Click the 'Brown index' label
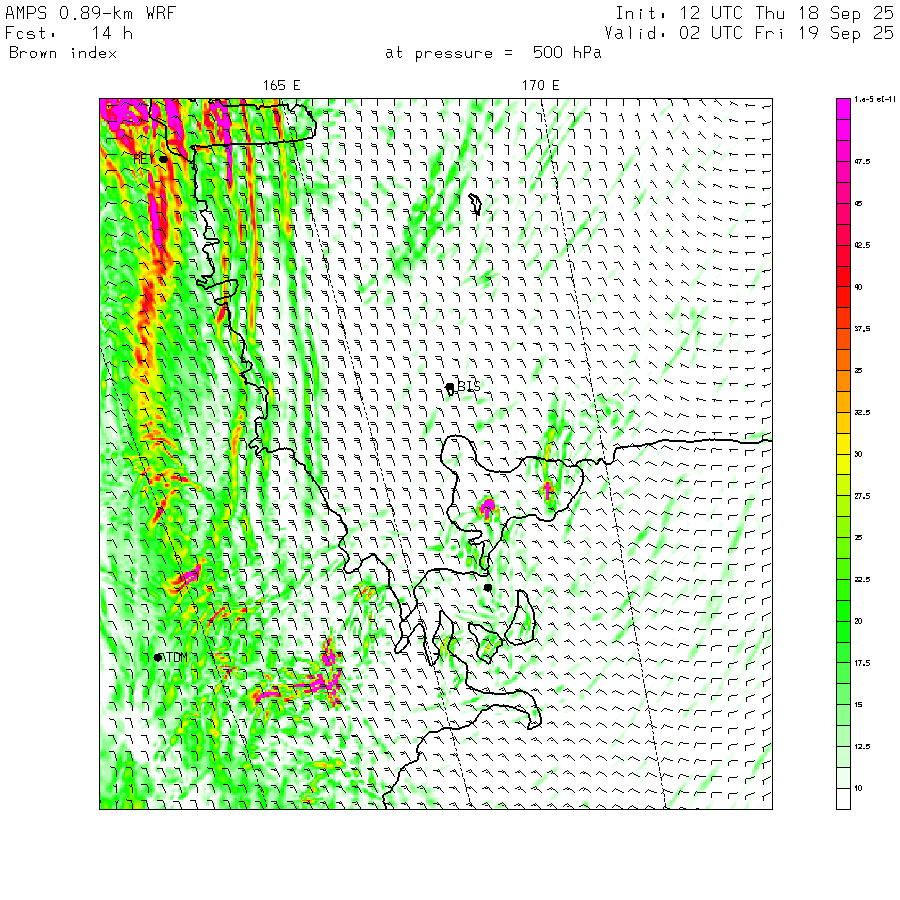The width and height of the screenshot is (900, 900). pyautogui.click(x=63, y=53)
